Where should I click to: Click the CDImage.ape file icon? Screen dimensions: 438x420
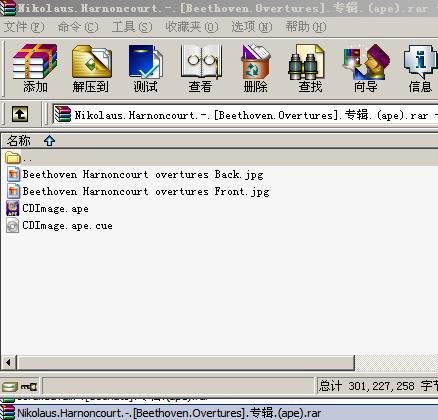[13, 208]
